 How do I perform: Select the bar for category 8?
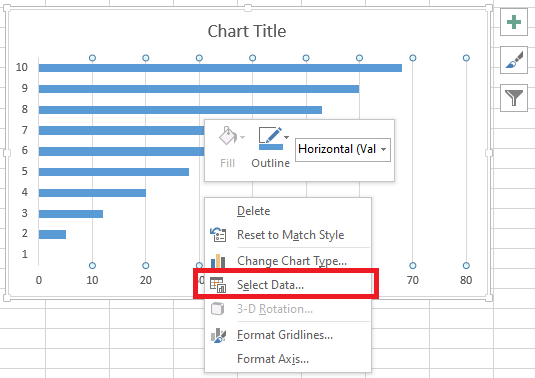[180, 110]
